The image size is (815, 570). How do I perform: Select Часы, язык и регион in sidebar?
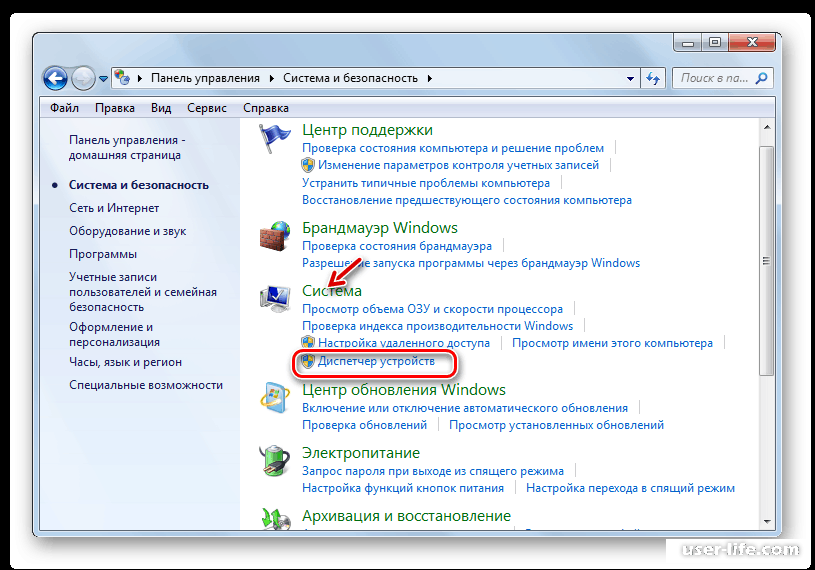(x=125, y=362)
